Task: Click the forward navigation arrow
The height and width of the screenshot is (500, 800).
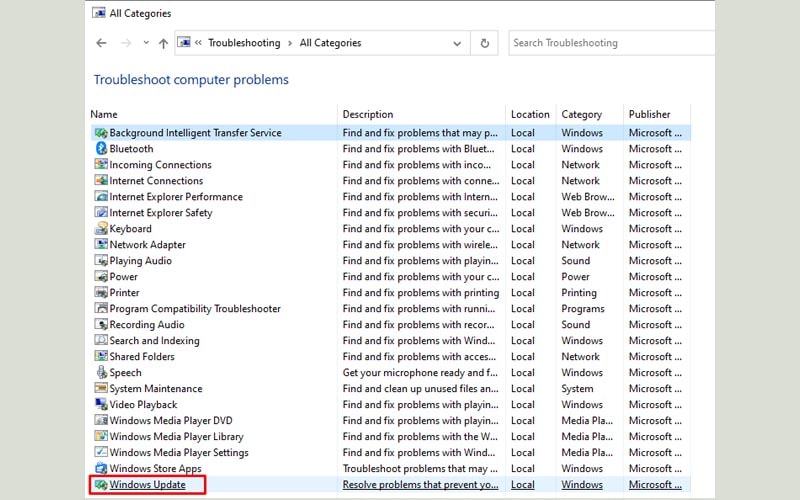Action: tap(126, 43)
